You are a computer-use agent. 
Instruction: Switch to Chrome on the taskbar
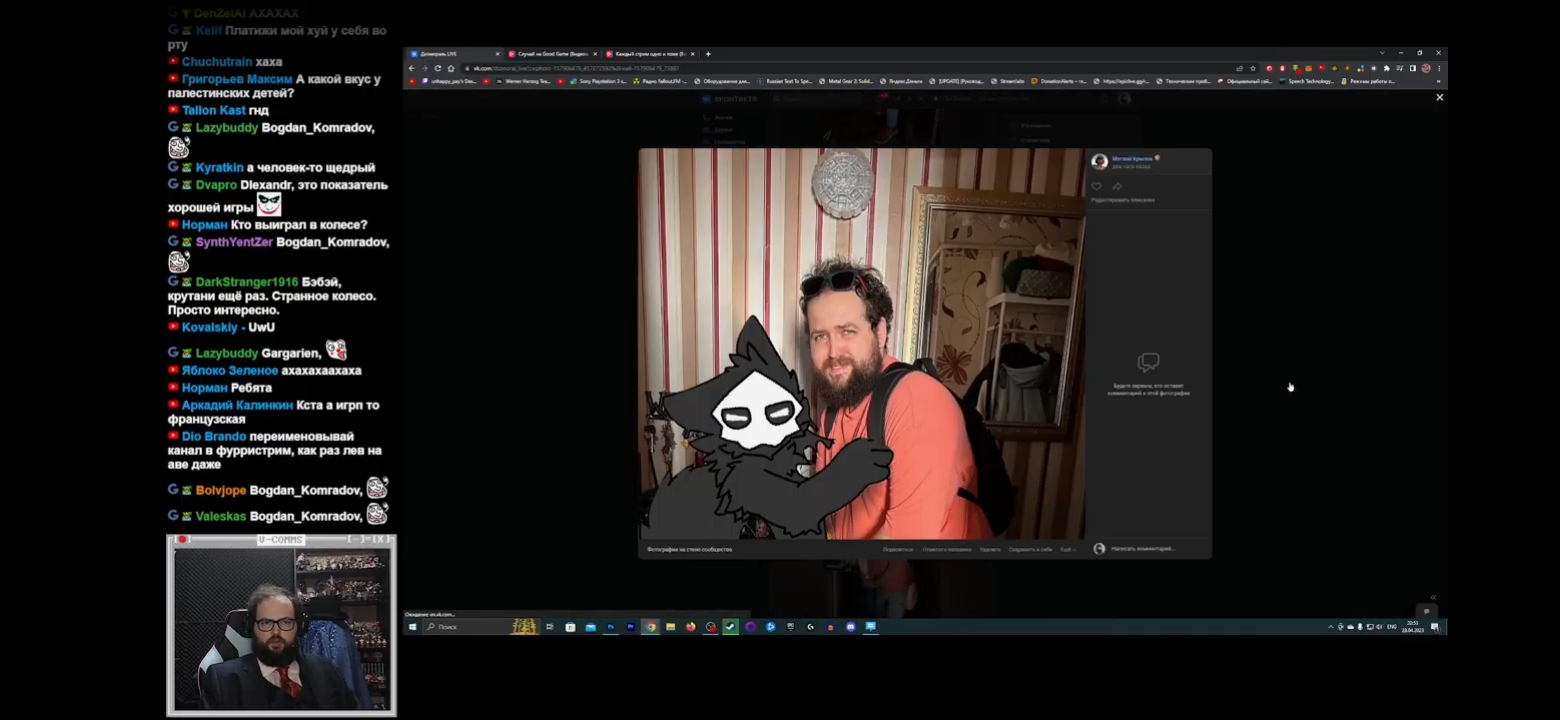point(650,627)
